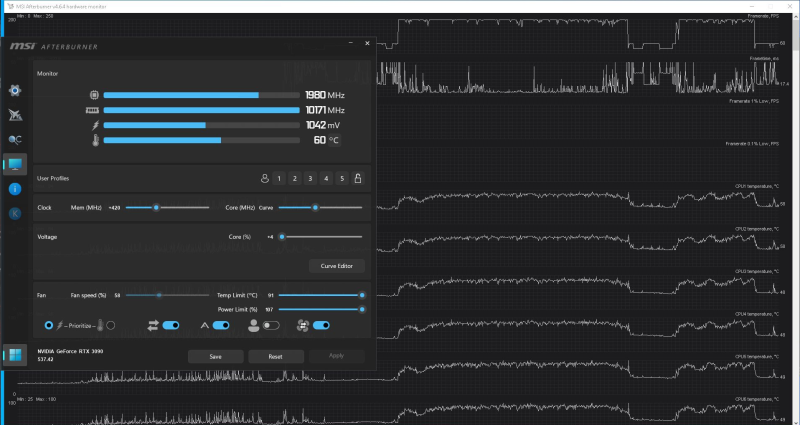Click the memory clock +420 value

pos(115,208)
